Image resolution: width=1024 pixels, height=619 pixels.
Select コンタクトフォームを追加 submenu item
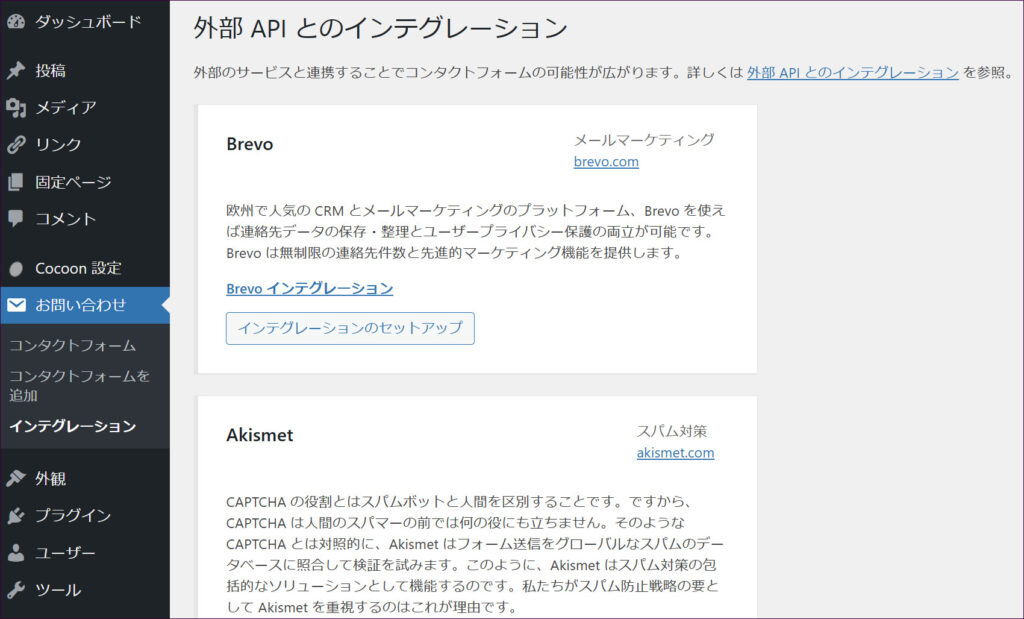click(x=79, y=385)
